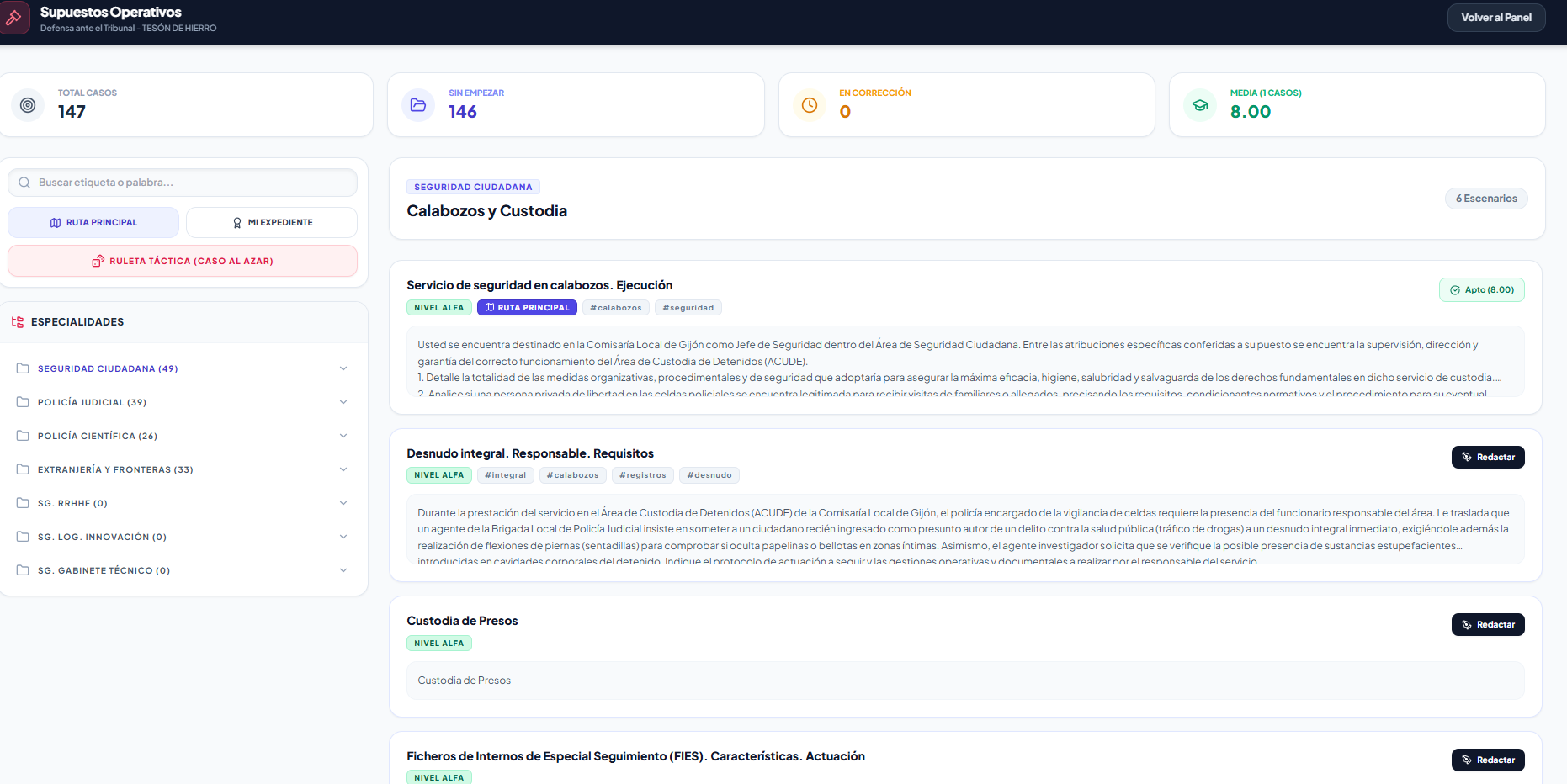Focus the Buscar etiqueta o palabra field
1567x784 pixels.
pyautogui.click(x=183, y=183)
